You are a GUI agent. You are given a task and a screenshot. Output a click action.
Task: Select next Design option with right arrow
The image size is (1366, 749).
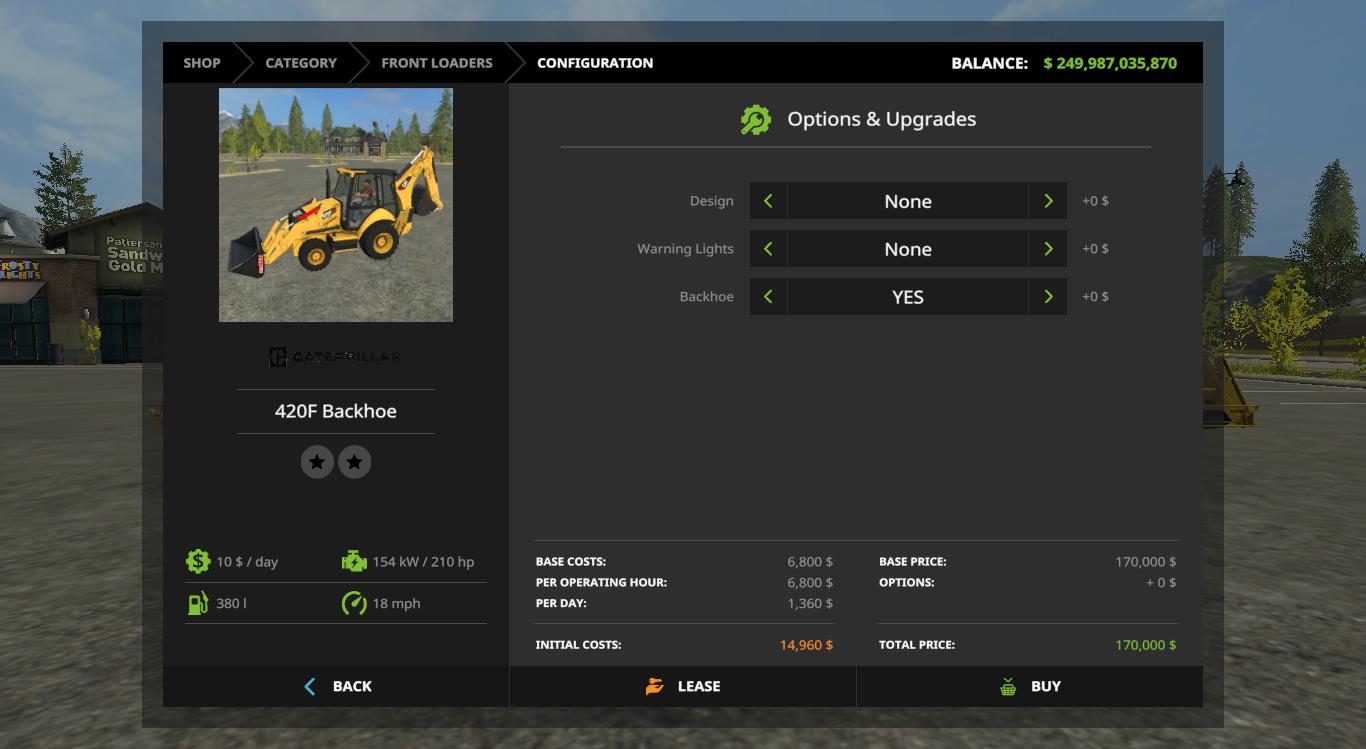1047,201
